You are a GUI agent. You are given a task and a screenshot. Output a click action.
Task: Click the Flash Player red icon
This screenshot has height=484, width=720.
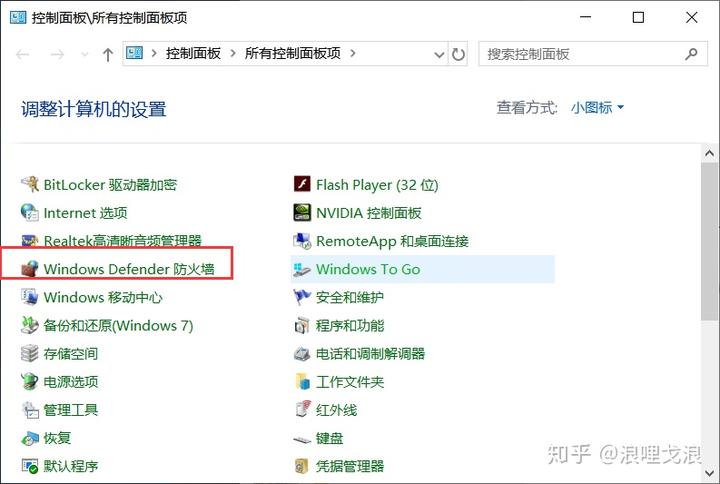point(302,185)
